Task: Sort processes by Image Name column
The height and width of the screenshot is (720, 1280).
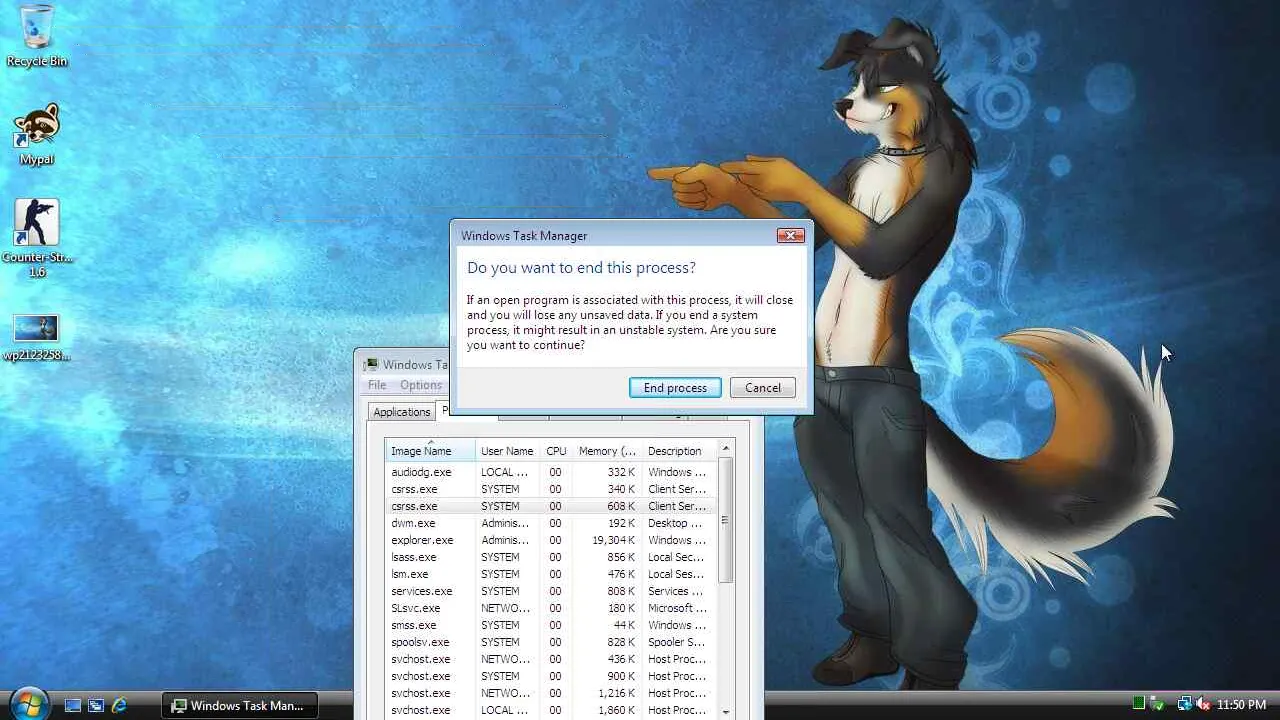Action: click(430, 451)
